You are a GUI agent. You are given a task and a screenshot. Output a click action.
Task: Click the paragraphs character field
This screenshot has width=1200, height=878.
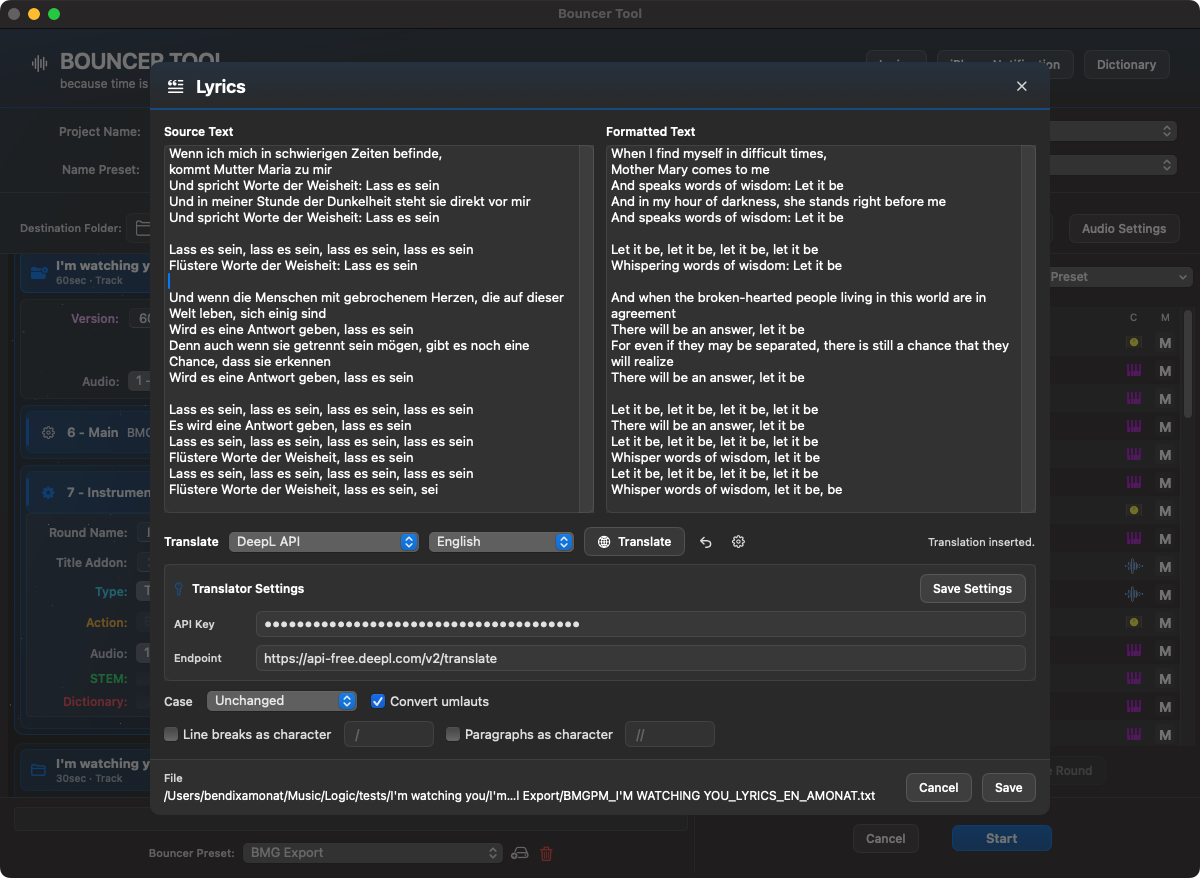point(670,735)
